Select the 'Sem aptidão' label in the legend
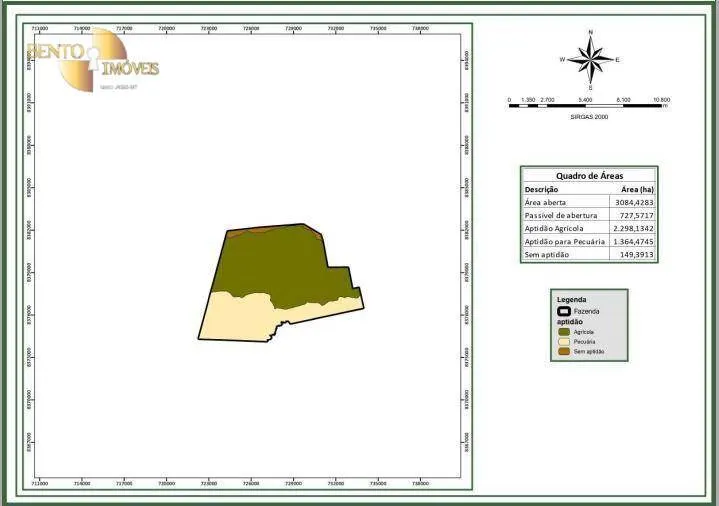 (x=589, y=351)
